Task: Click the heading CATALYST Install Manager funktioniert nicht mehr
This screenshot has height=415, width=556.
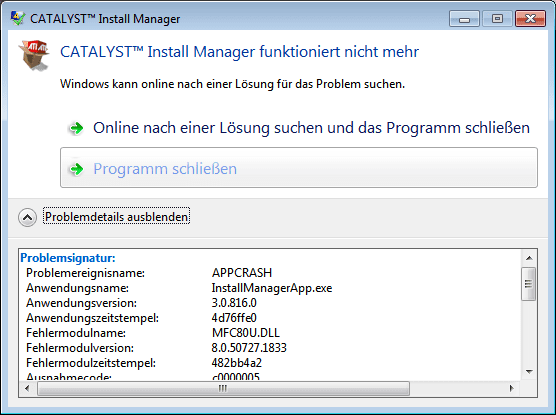Action: 240,52
